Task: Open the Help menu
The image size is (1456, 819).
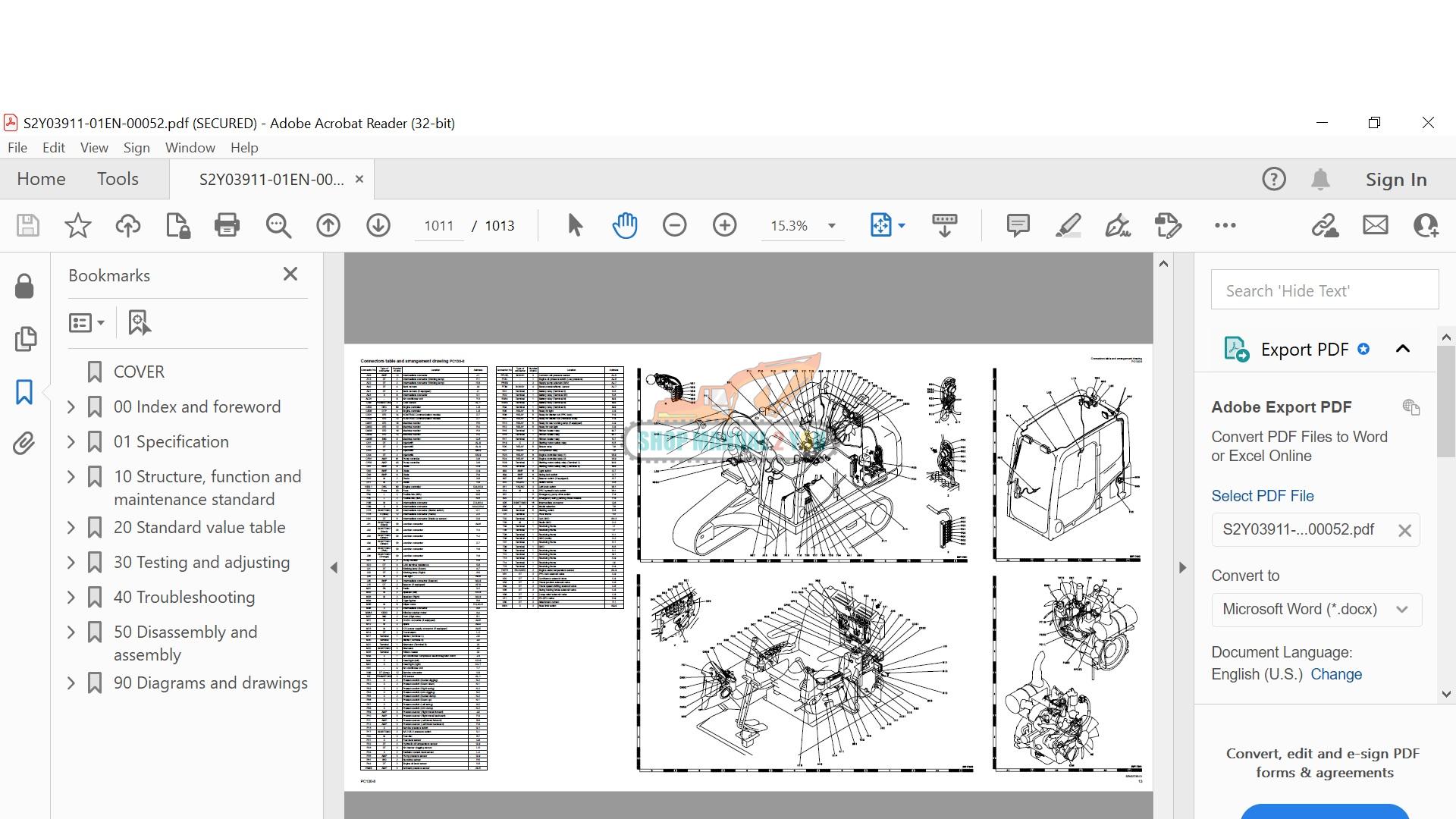Action: point(244,148)
